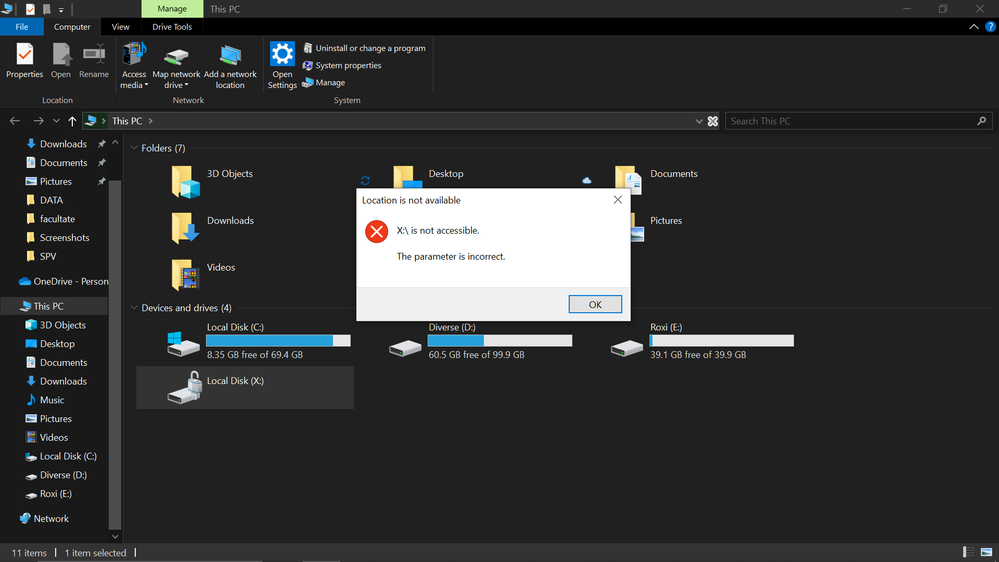Open Screenshots folder in sidebar

(64, 237)
